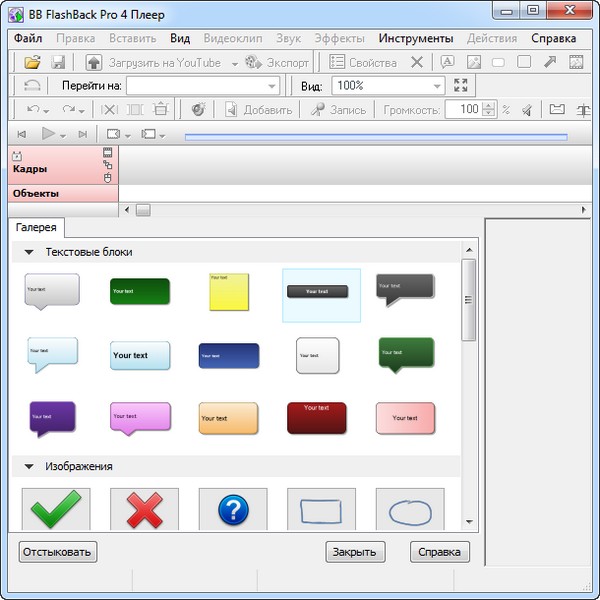Click the blue question mark image
This screenshot has width=600, height=600.
click(x=233, y=510)
